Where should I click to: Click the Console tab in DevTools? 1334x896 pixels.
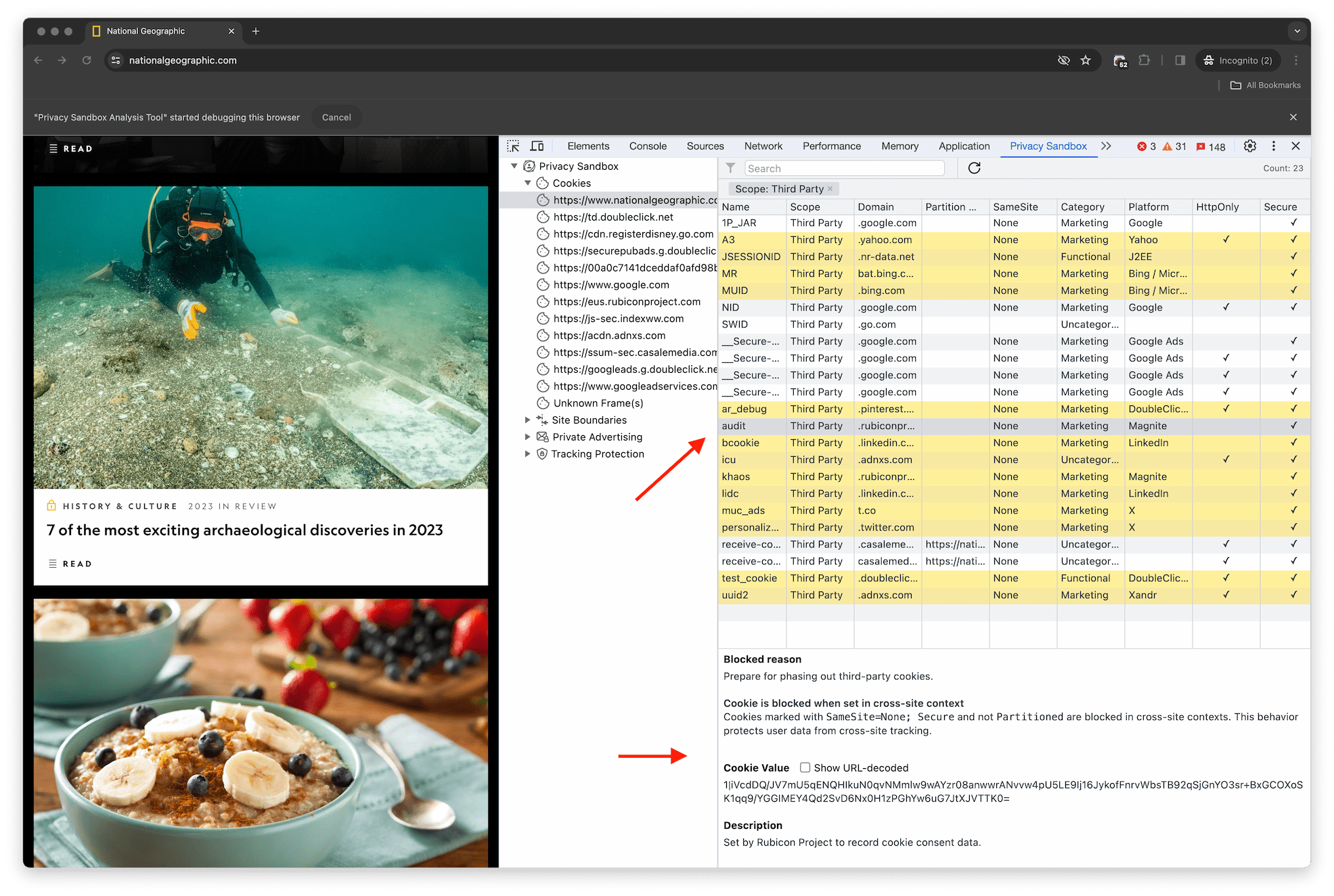click(647, 146)
